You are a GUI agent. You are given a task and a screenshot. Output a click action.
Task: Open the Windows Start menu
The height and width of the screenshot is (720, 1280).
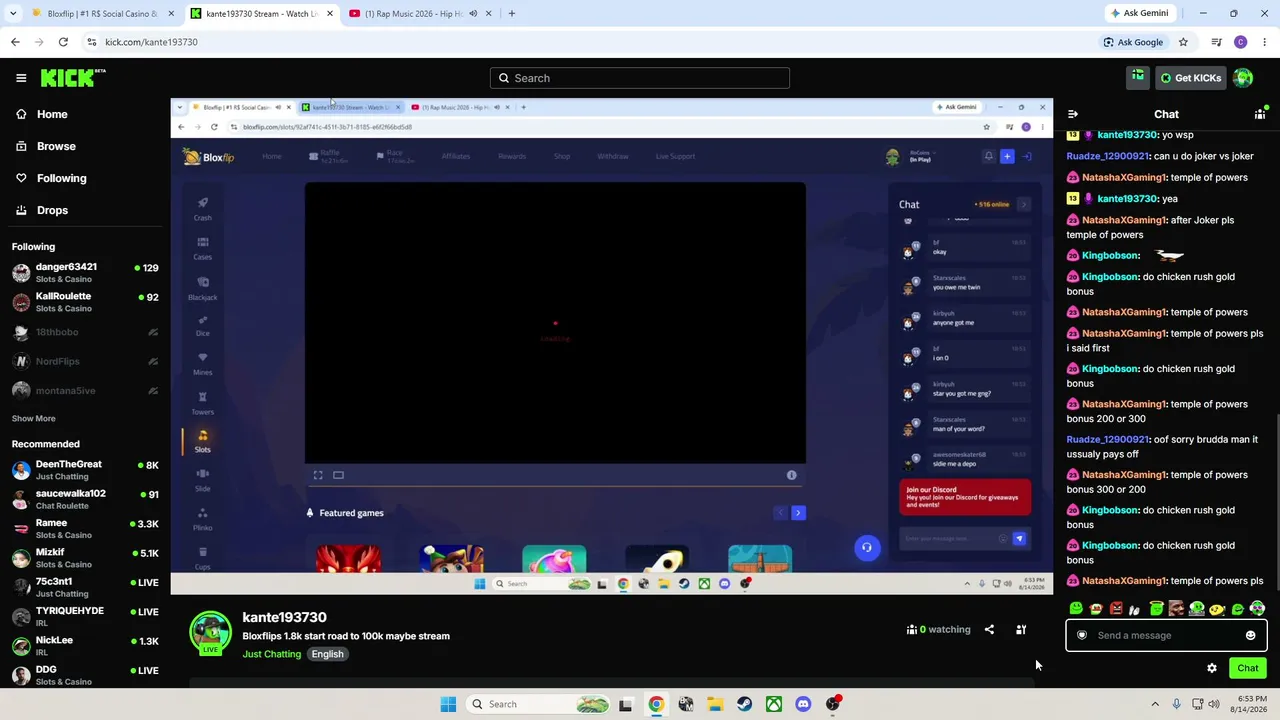(448, 704)
